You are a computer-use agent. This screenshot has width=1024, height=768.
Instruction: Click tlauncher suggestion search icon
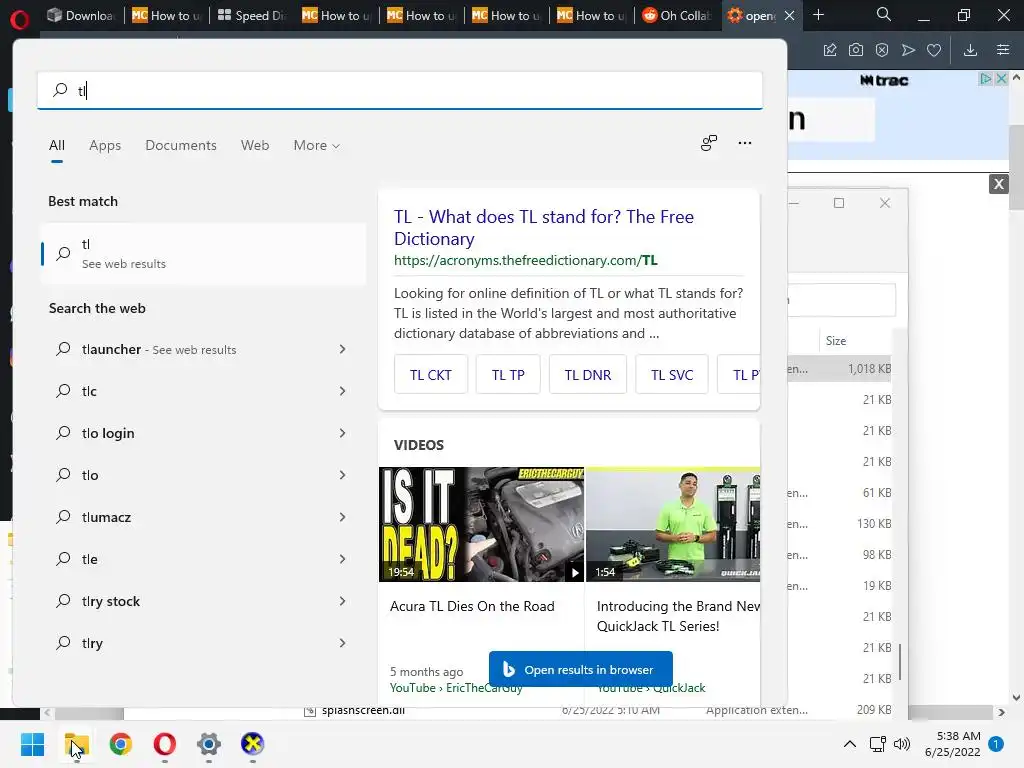[63, 349]
